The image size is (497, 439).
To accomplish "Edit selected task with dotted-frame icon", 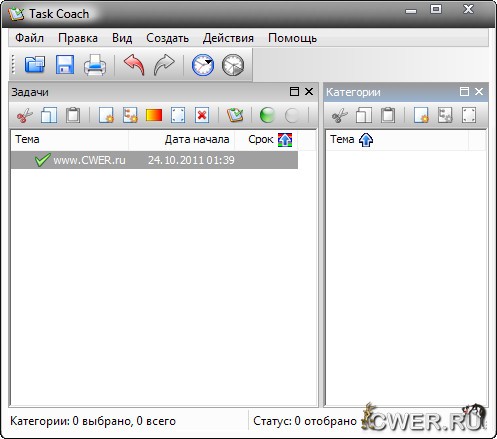I will (178, 116).
